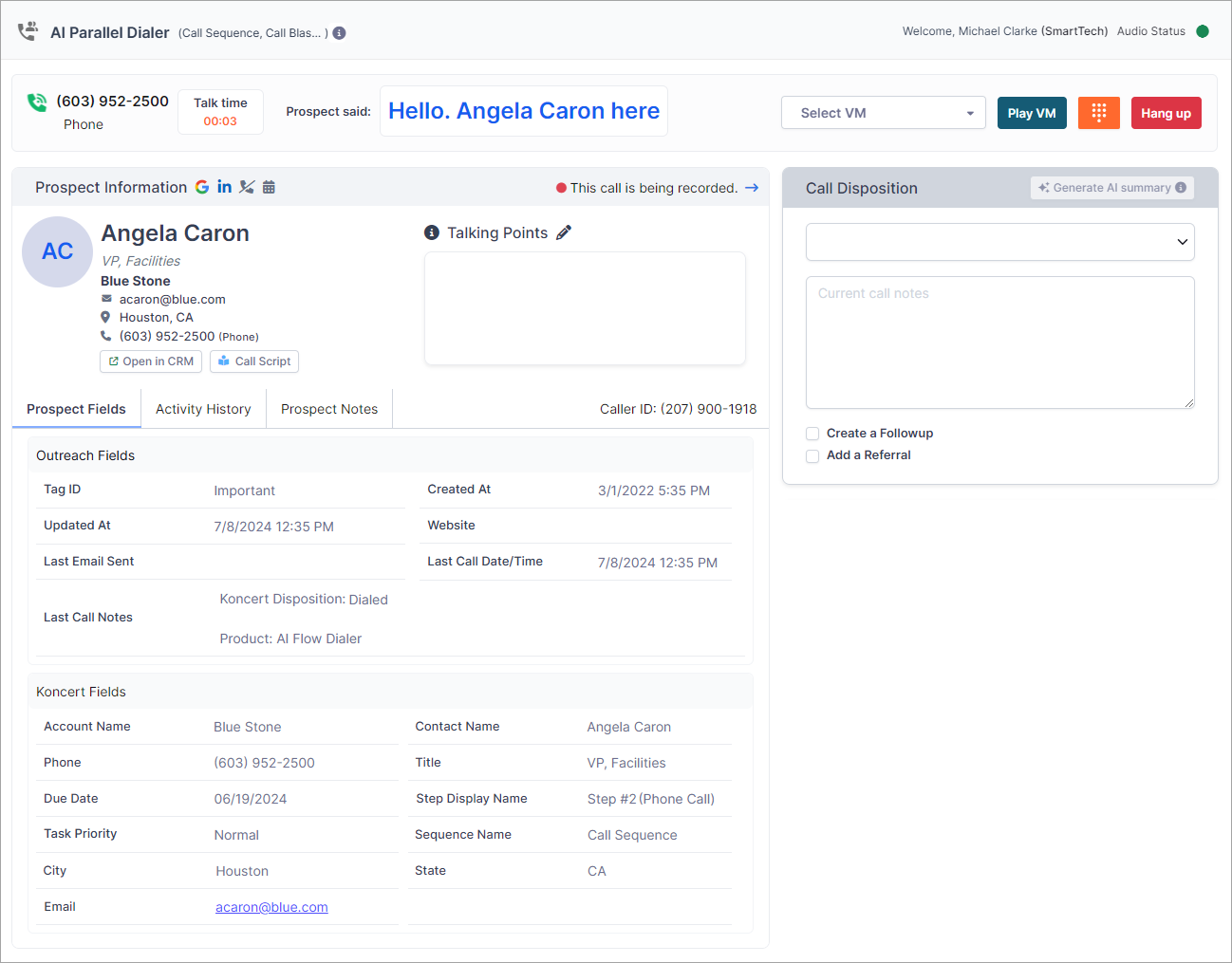1232x963 pixels.
Task: Click the City value Houston
Action: tap(242, 871)
